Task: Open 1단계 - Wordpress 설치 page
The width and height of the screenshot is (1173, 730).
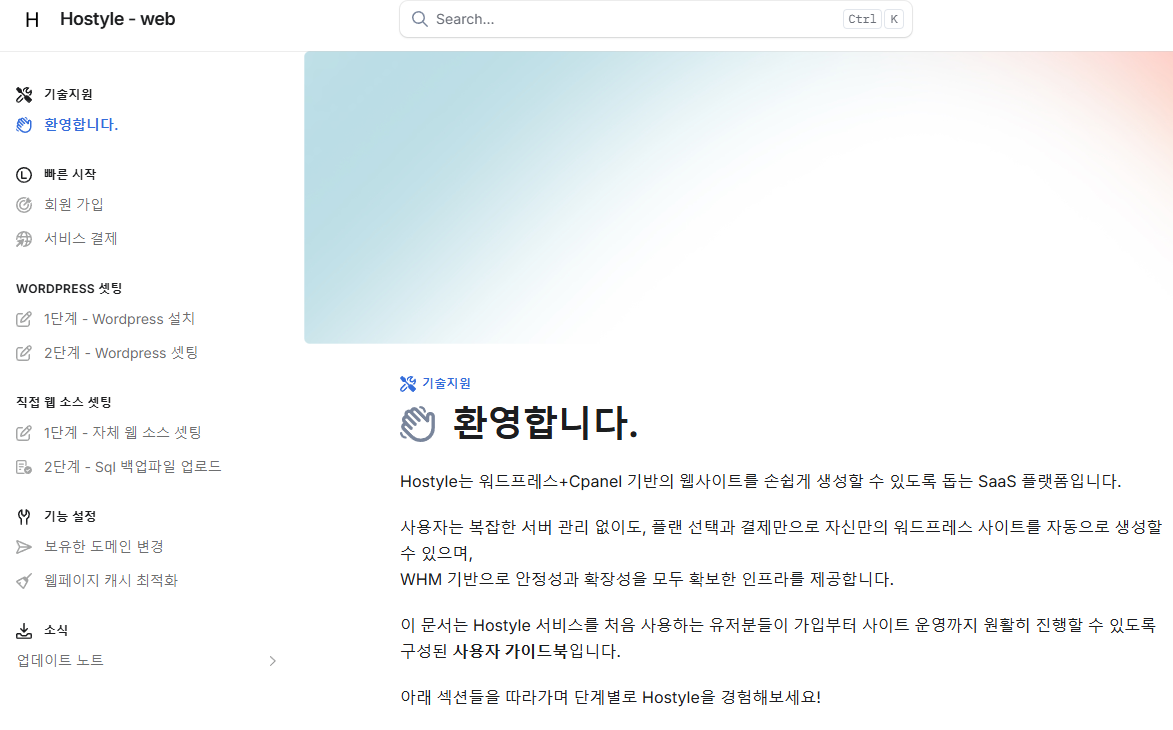Action: 119,319
